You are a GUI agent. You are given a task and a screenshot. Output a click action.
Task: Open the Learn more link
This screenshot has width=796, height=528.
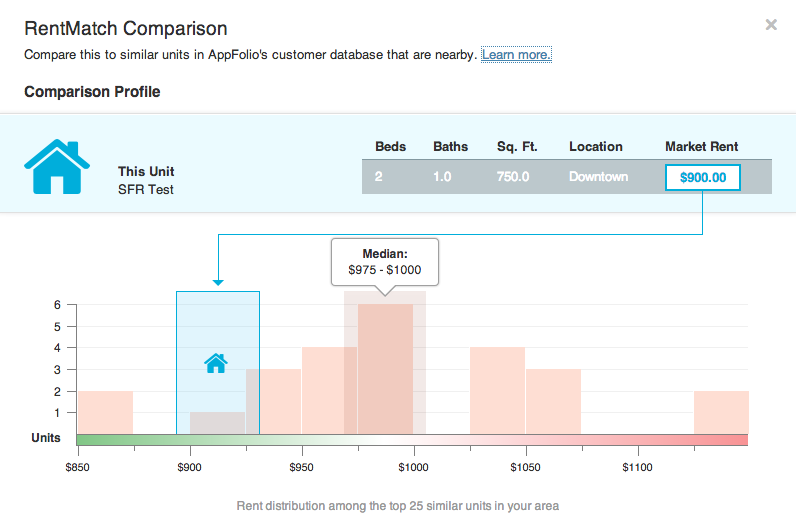coord(516,55)
